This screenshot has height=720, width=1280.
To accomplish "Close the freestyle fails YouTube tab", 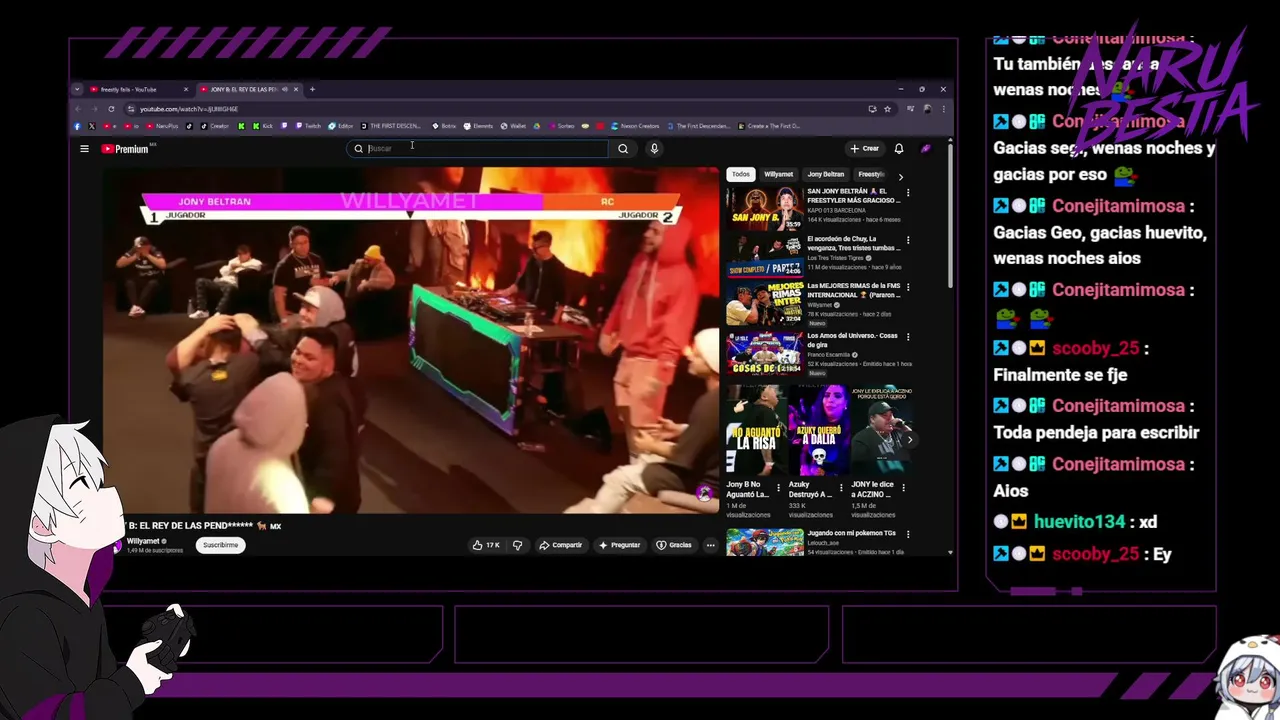I will click(186, 89).
